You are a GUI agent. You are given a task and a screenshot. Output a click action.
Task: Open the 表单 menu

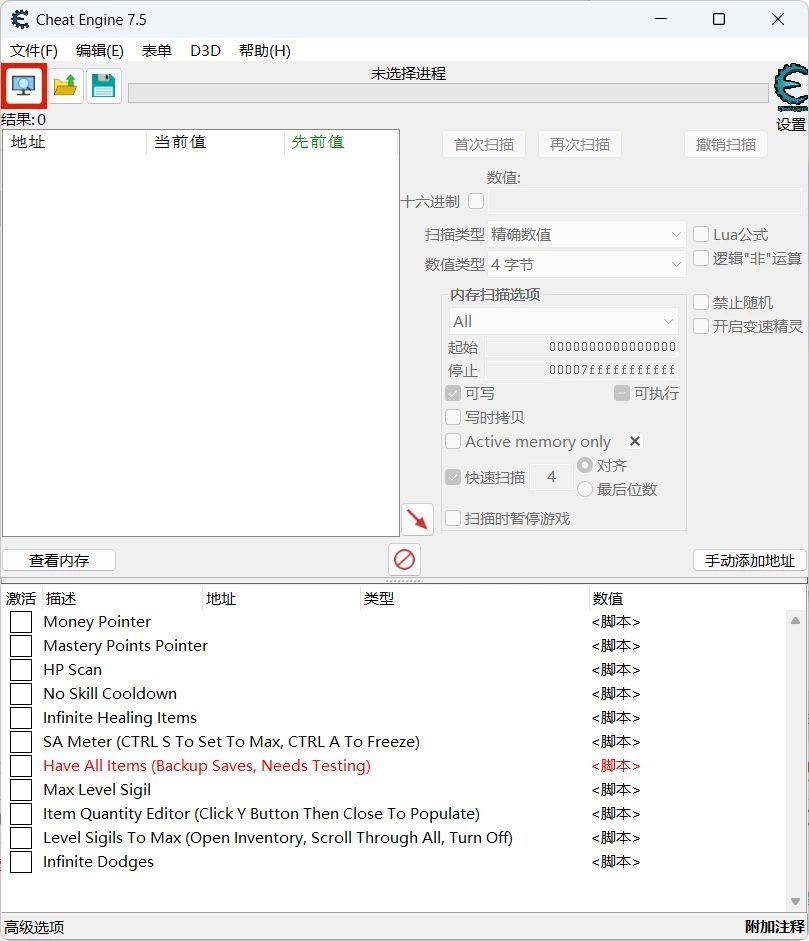(157, 50)
